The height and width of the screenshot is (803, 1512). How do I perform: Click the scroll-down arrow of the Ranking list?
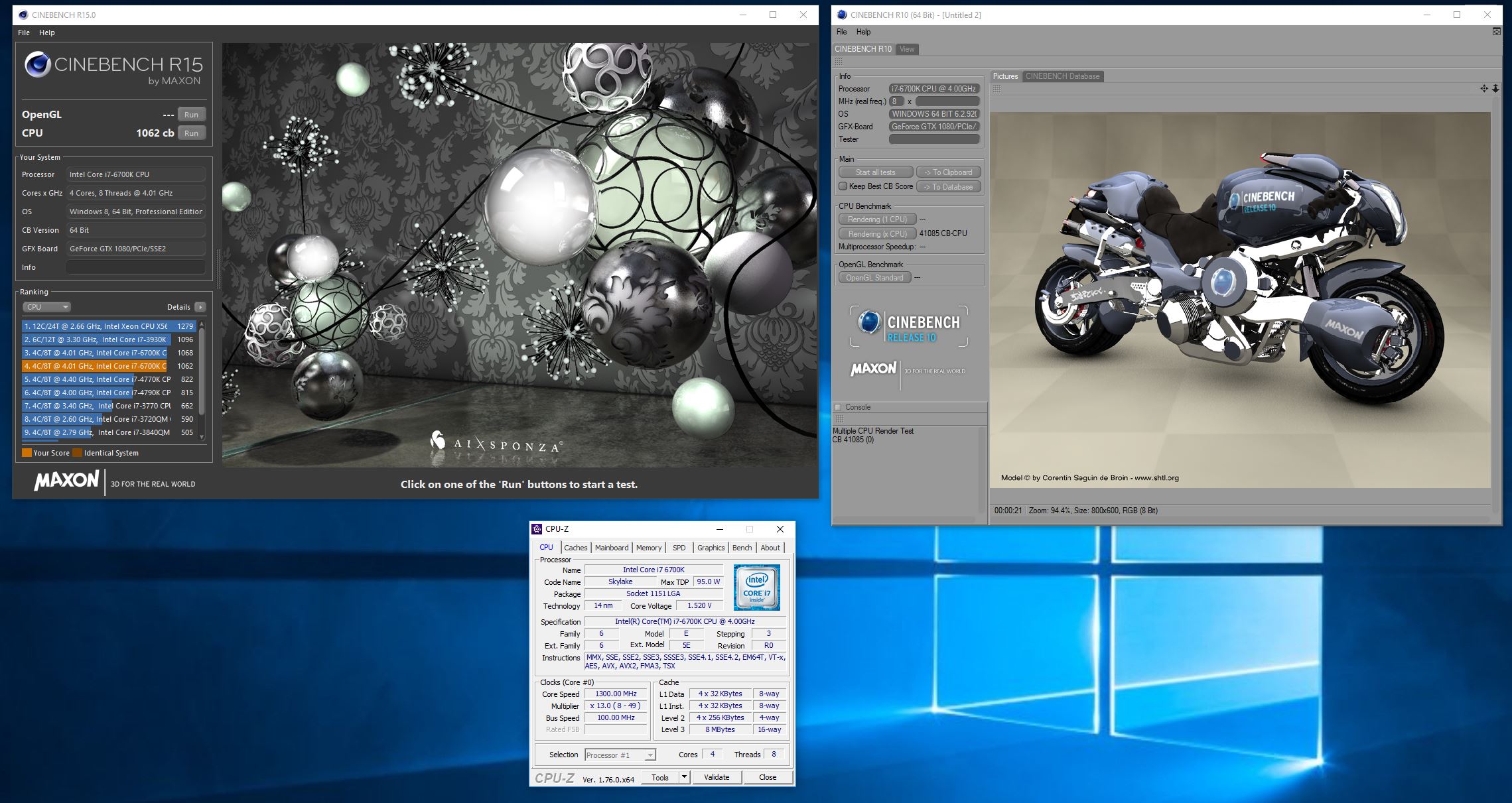coord(202,436)
